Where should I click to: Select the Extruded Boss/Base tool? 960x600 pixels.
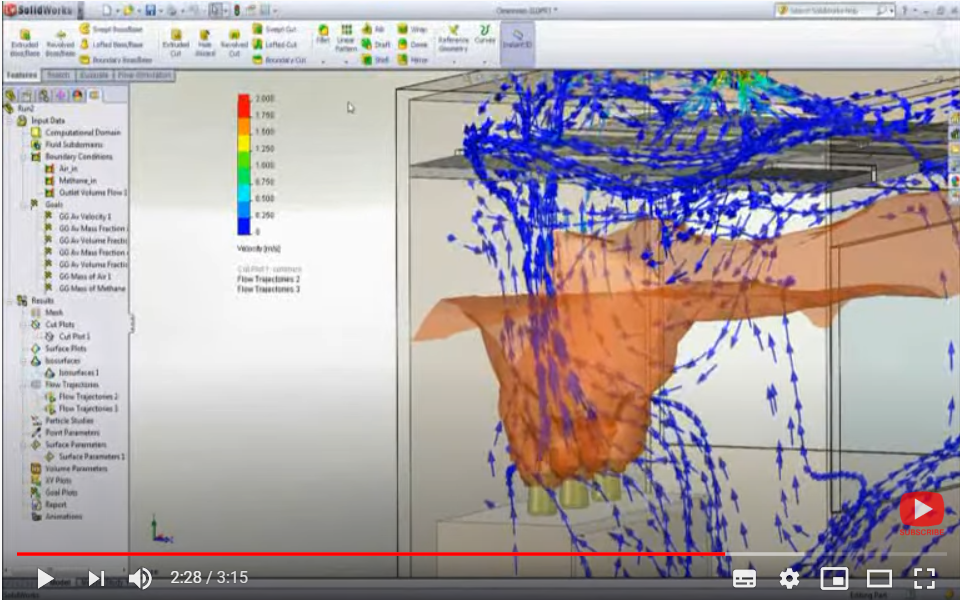(x=24, y=43)
